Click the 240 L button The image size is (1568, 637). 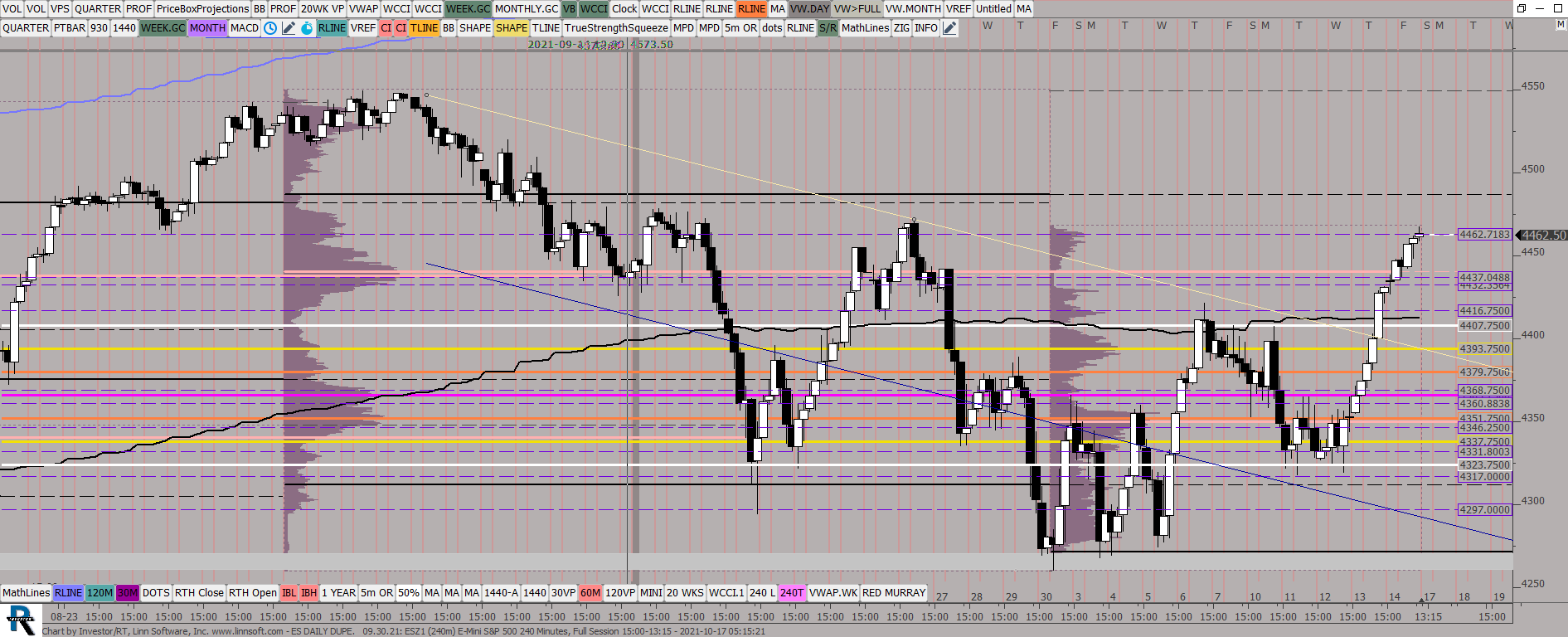tap(762, 593)
